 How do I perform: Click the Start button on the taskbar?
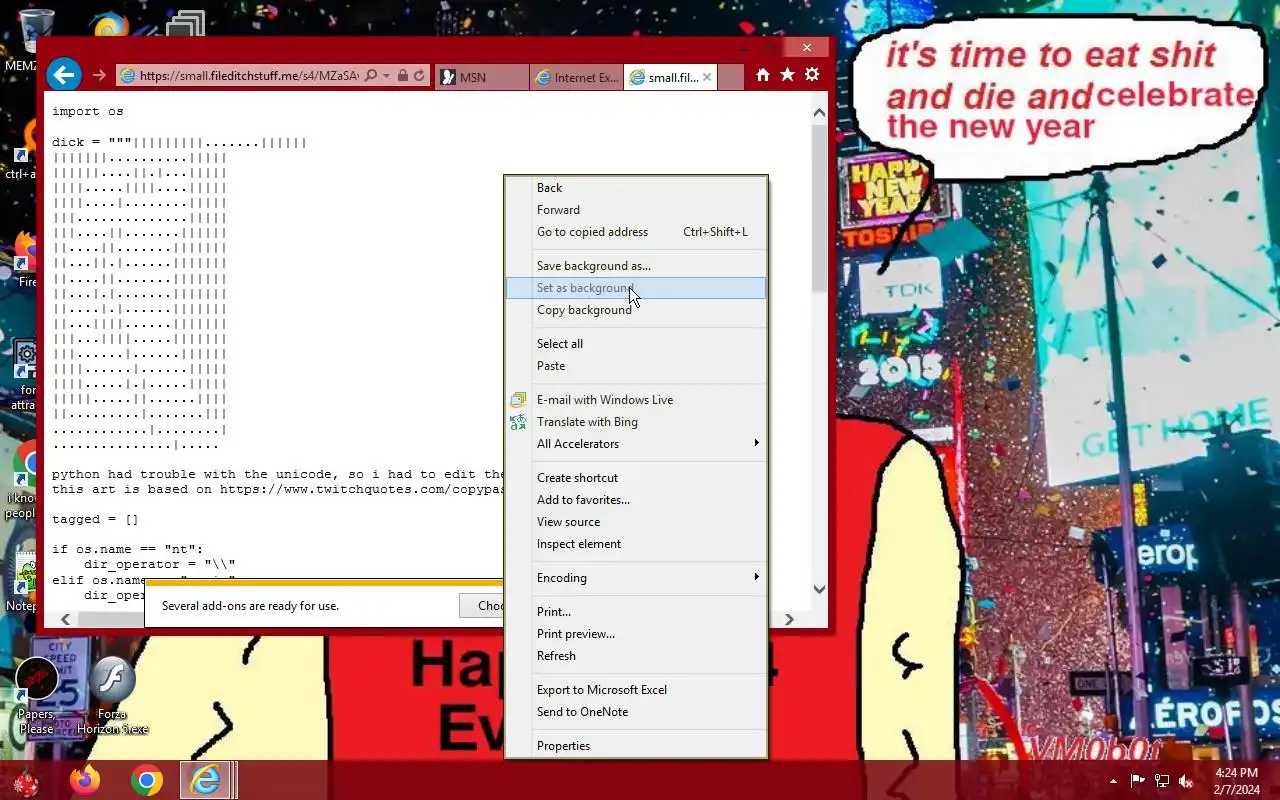(x=25, y=780)
